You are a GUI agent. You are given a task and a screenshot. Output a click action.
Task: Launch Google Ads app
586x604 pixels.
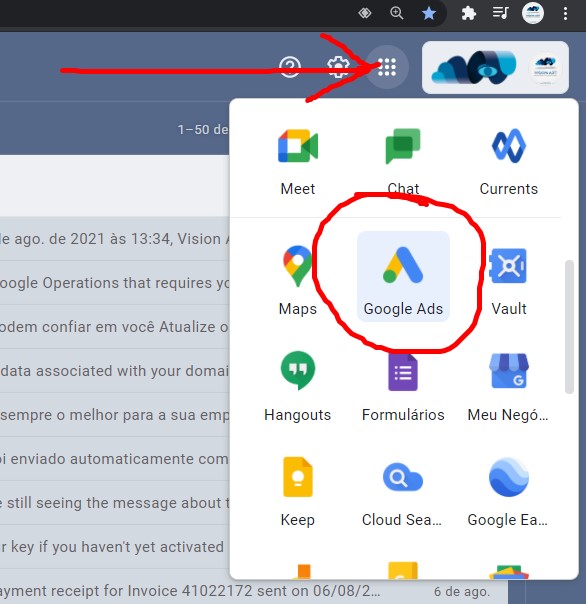pyautogui.click(x=403, y=277)
